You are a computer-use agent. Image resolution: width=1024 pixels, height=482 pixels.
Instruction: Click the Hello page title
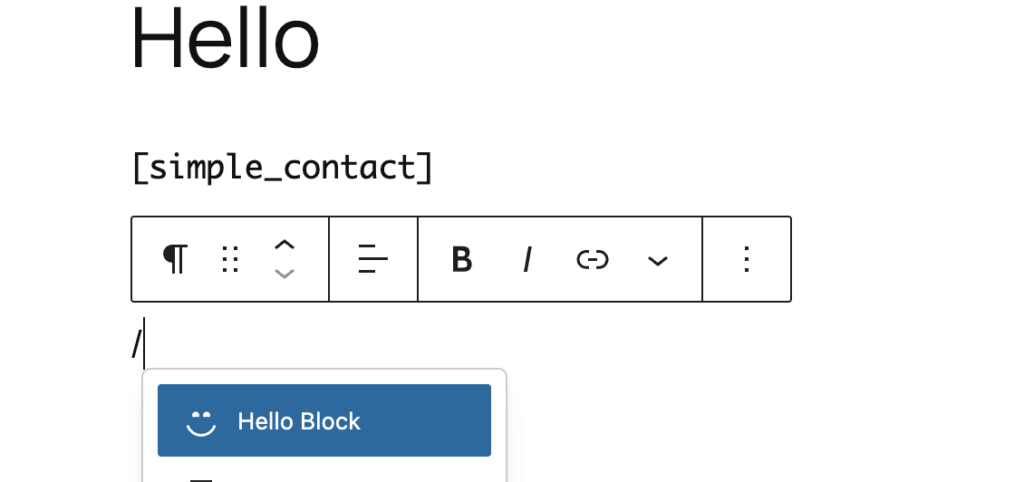pyautogui.click(x=225, y=40)
